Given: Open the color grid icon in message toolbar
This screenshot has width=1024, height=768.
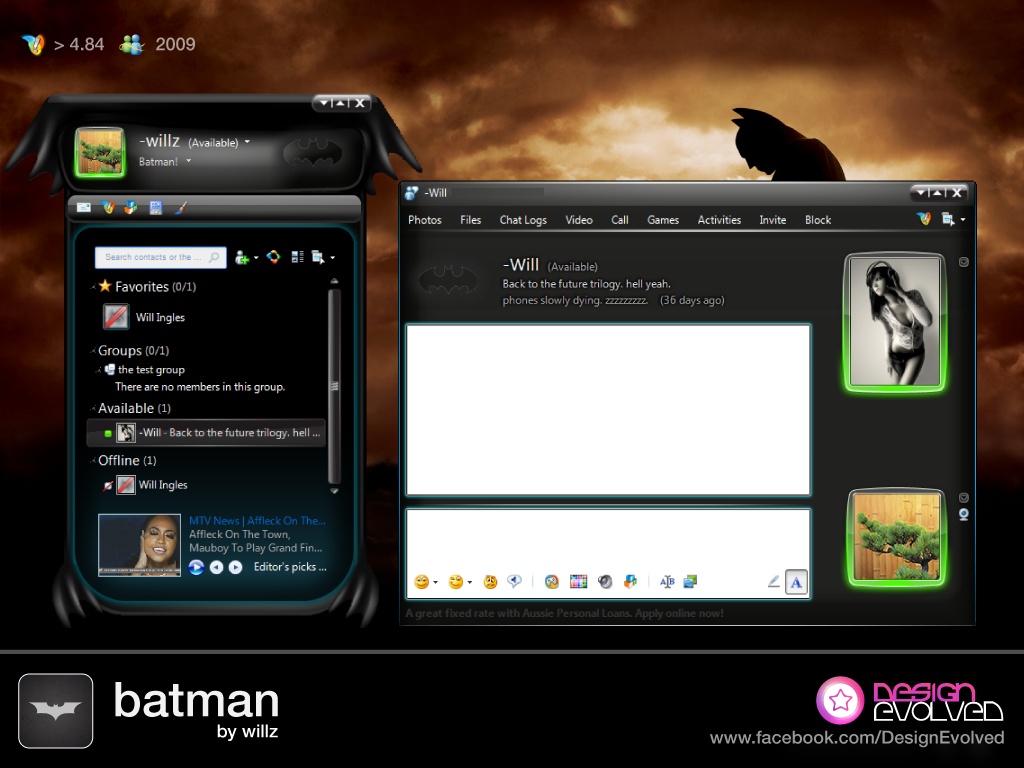Looking at the screenshot, I should pos(578,582).
